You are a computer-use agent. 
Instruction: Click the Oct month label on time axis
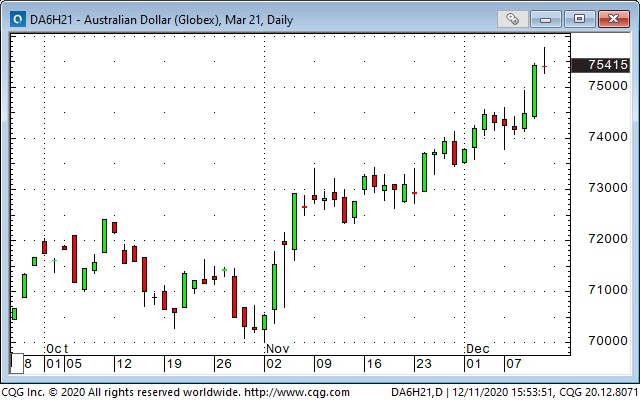point(57,349)
